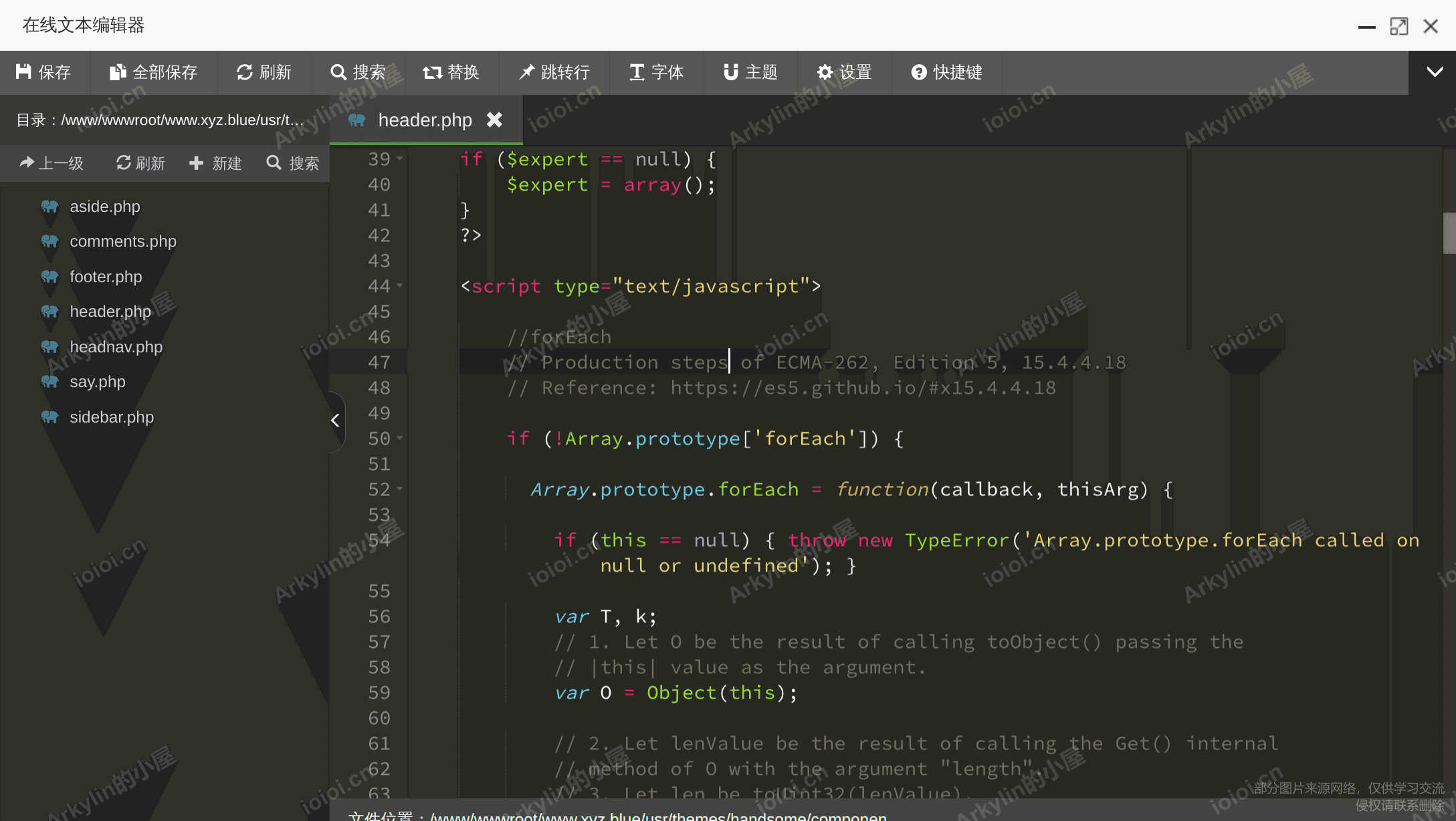
Task: Click the Save All (全部保存) icon
Action: pos(118,72)
